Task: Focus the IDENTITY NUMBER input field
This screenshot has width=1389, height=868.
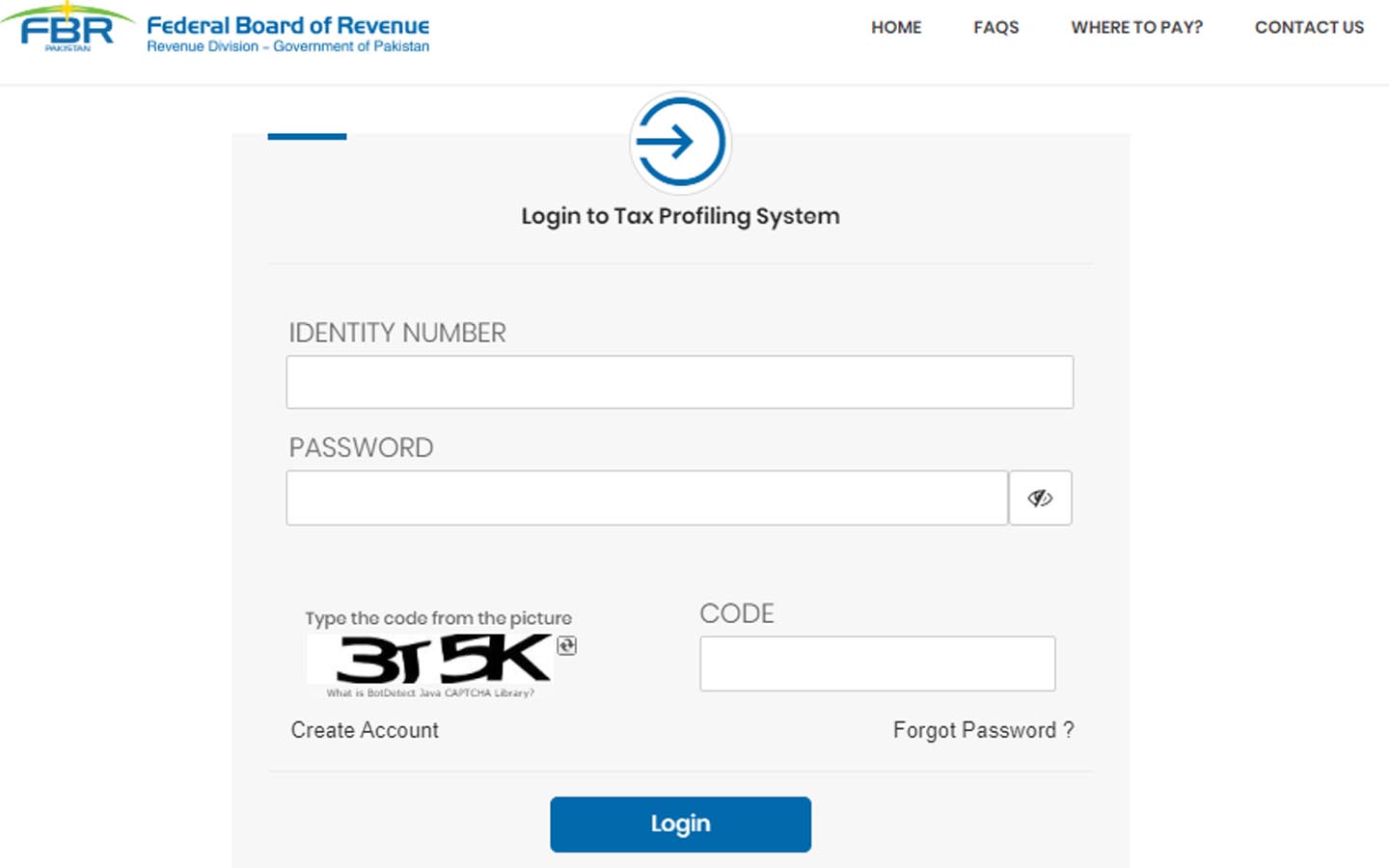Action: click(x=679, y=382)
